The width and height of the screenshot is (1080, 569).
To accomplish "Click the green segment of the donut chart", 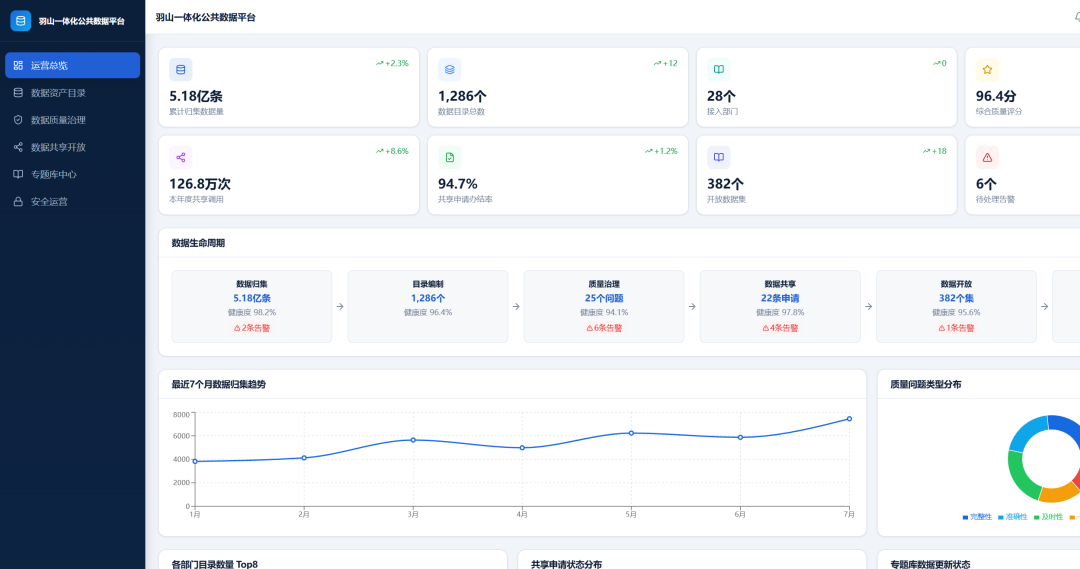I will [x=1019, y=475].
